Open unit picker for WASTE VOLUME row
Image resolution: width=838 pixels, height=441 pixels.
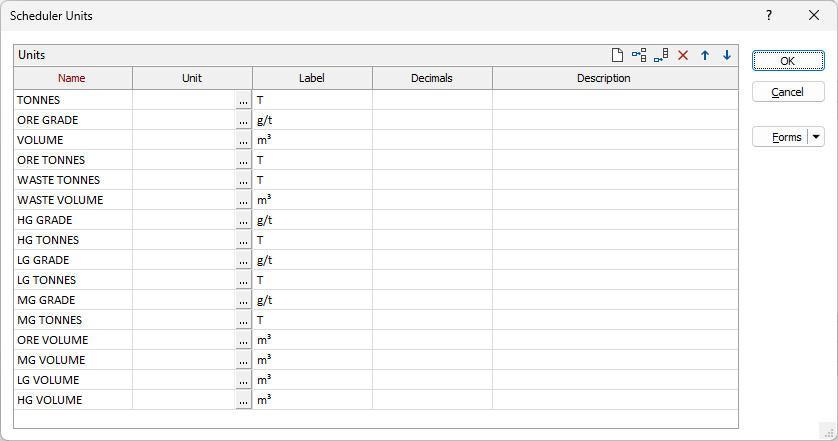(x=243, y=200)
